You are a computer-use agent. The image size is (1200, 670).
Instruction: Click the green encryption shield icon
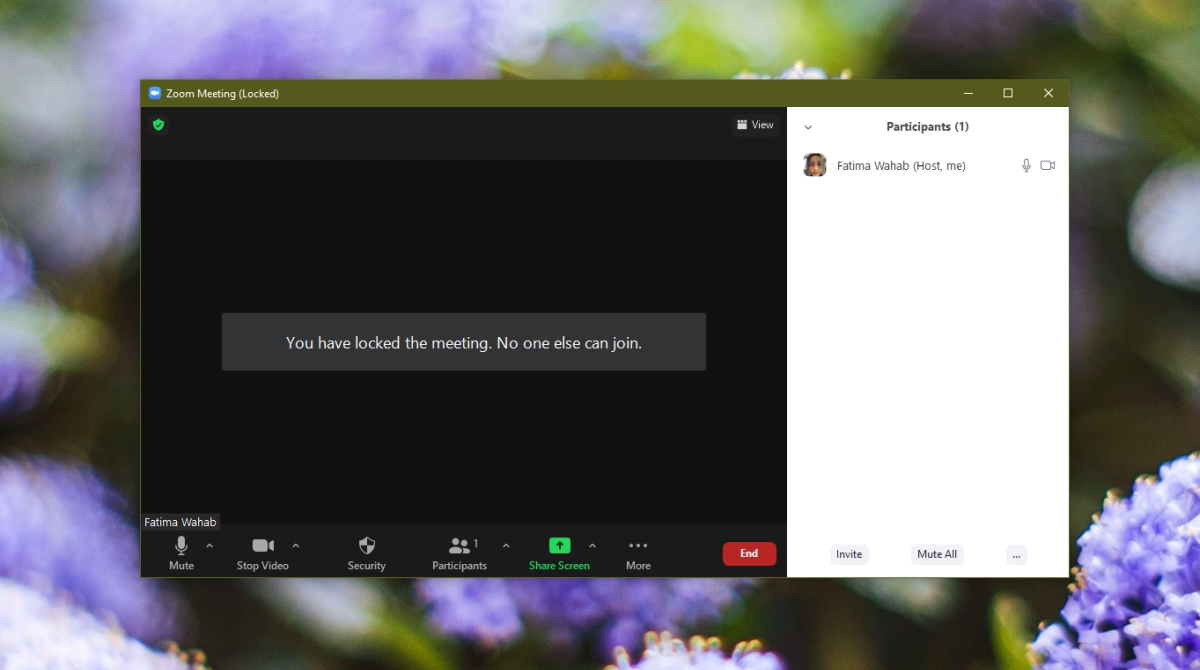158,125
